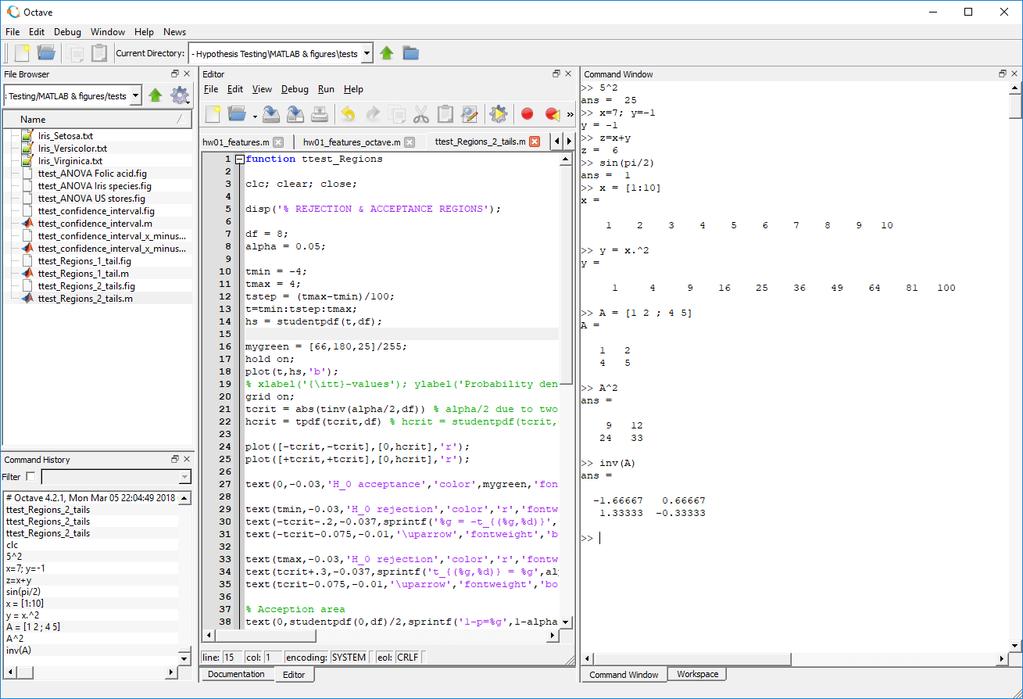Open main File menu
1023x699 pixels.
[x=12, y=31]
